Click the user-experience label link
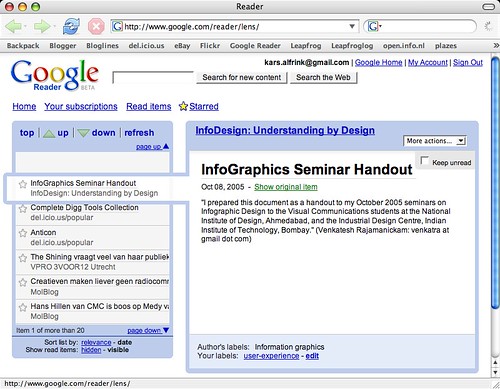The width and height of the screenshot is (500, 389). point(271,356)
